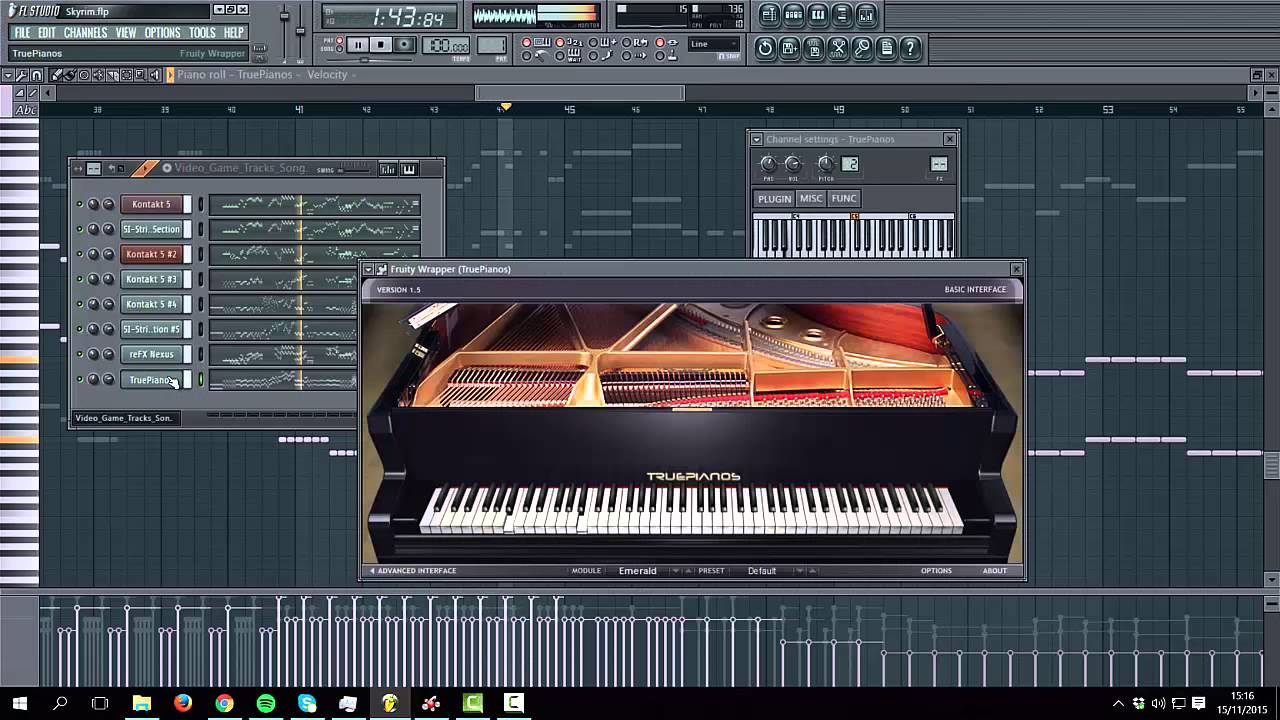Switch to FUNC tab in Channel settings
The width and height of the screenshot is (1280, 720).
(x=844, y=198)
